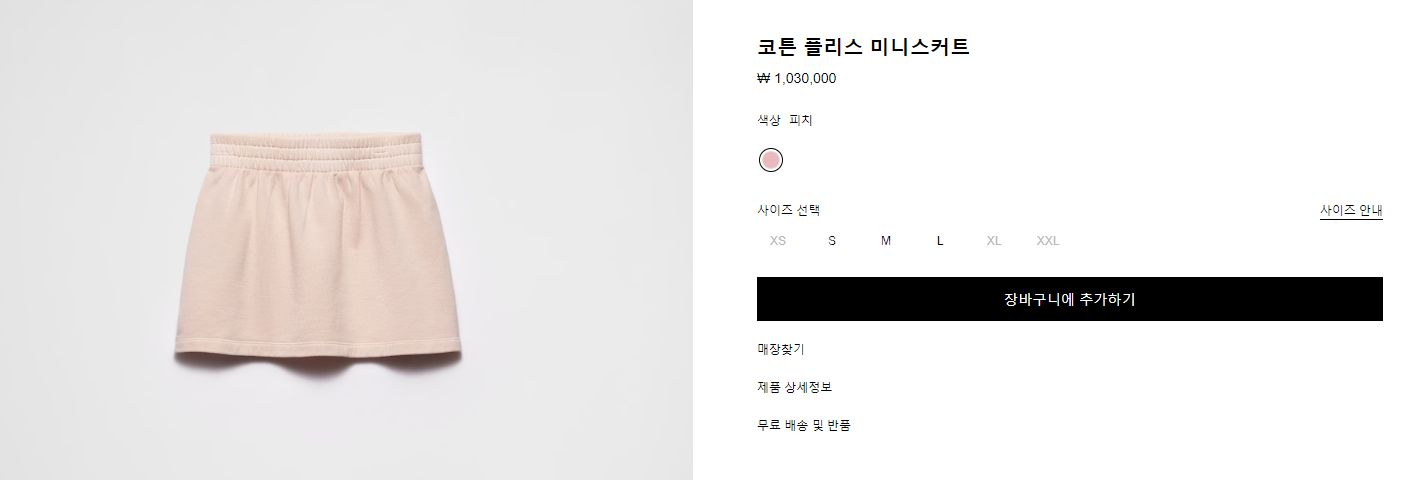The height and width of the screenshot is (480, 1411).
Task: Choose the XXL size
Action: [1048, 241]
